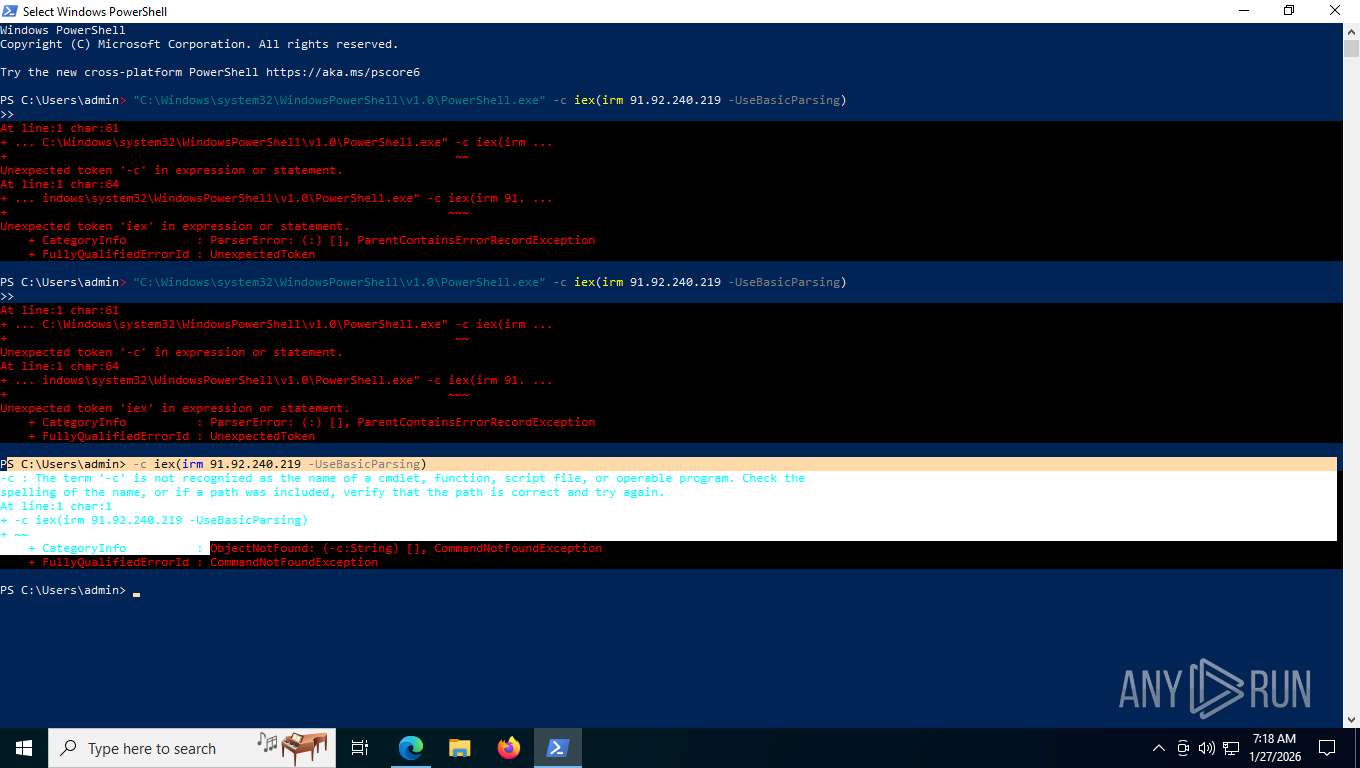Click scrollbar down arrow in PowerShell
Image resolution: width=1360 pixels, height=768 pixels.
pyautogui.click(x=1351, y=719)
